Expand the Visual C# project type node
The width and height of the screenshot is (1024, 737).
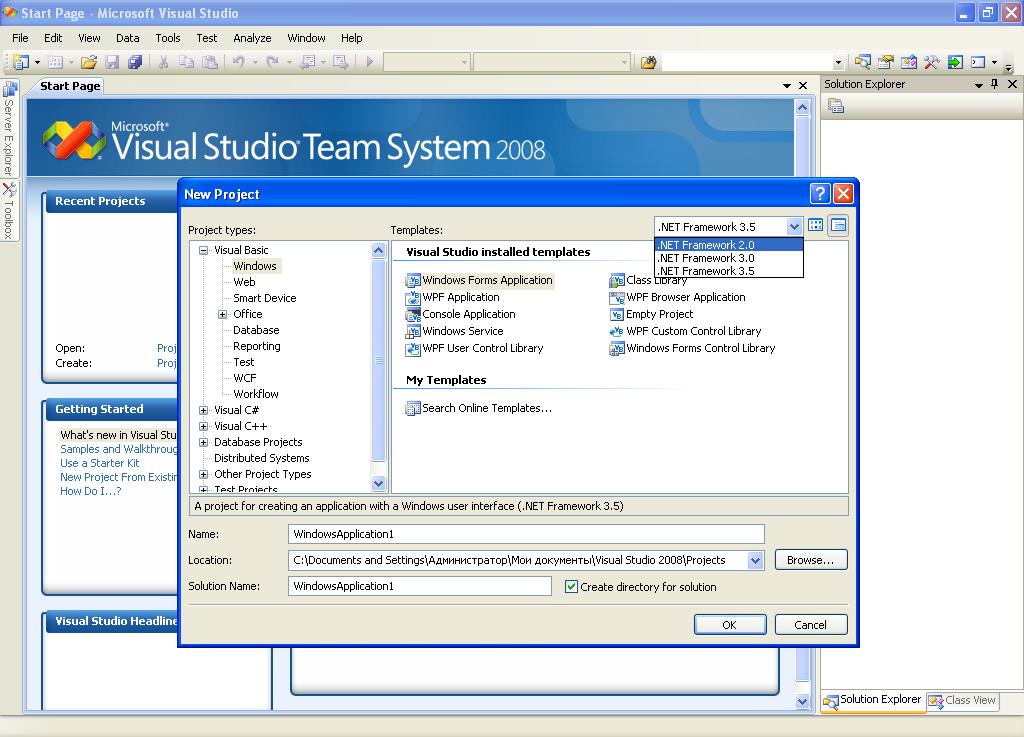[204, 410]
